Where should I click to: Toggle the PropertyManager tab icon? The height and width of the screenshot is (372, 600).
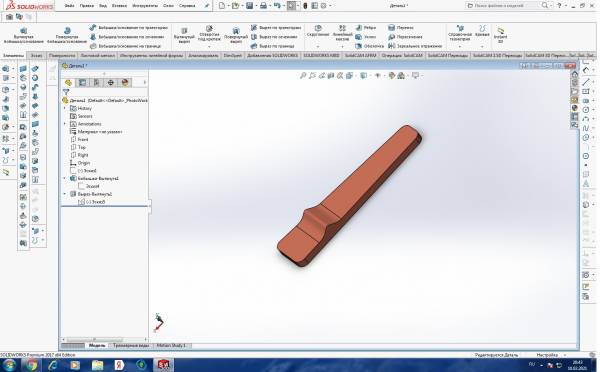pyautogui.click(x=82, y=82)
